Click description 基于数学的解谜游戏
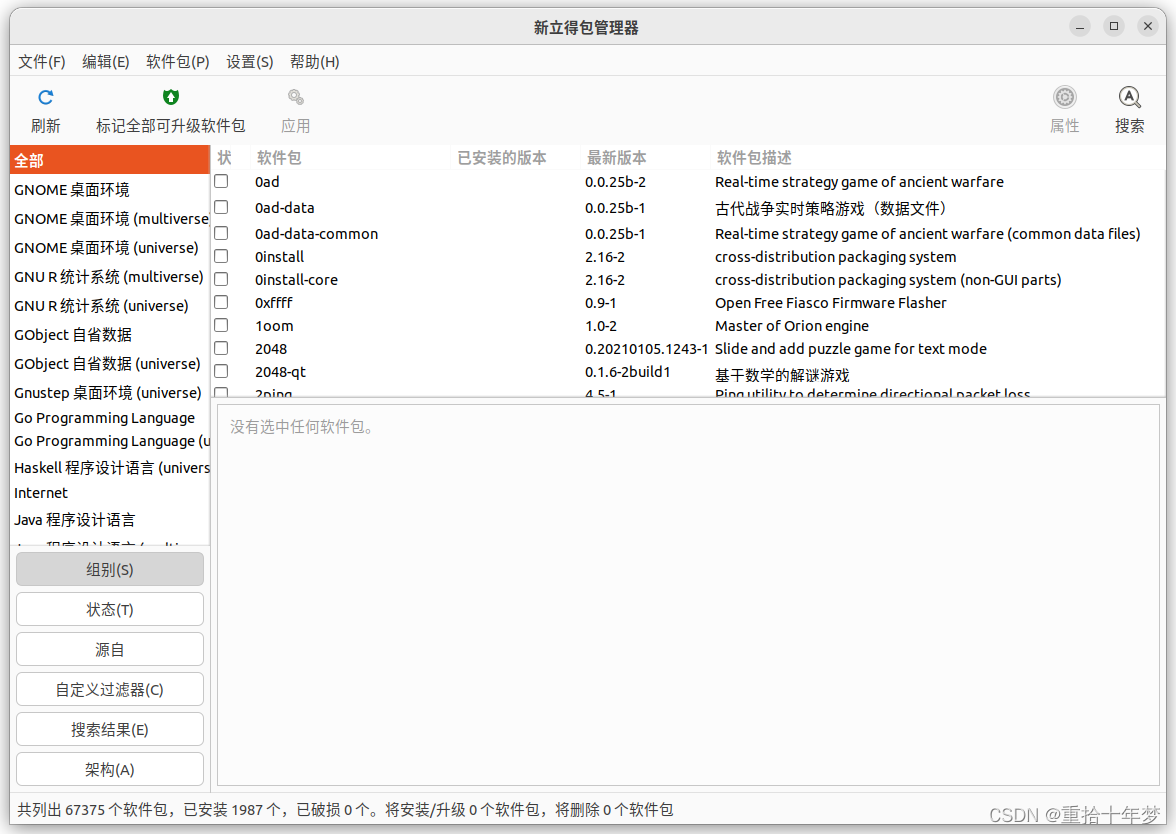 pyautogui.click(x=782, y=375)
